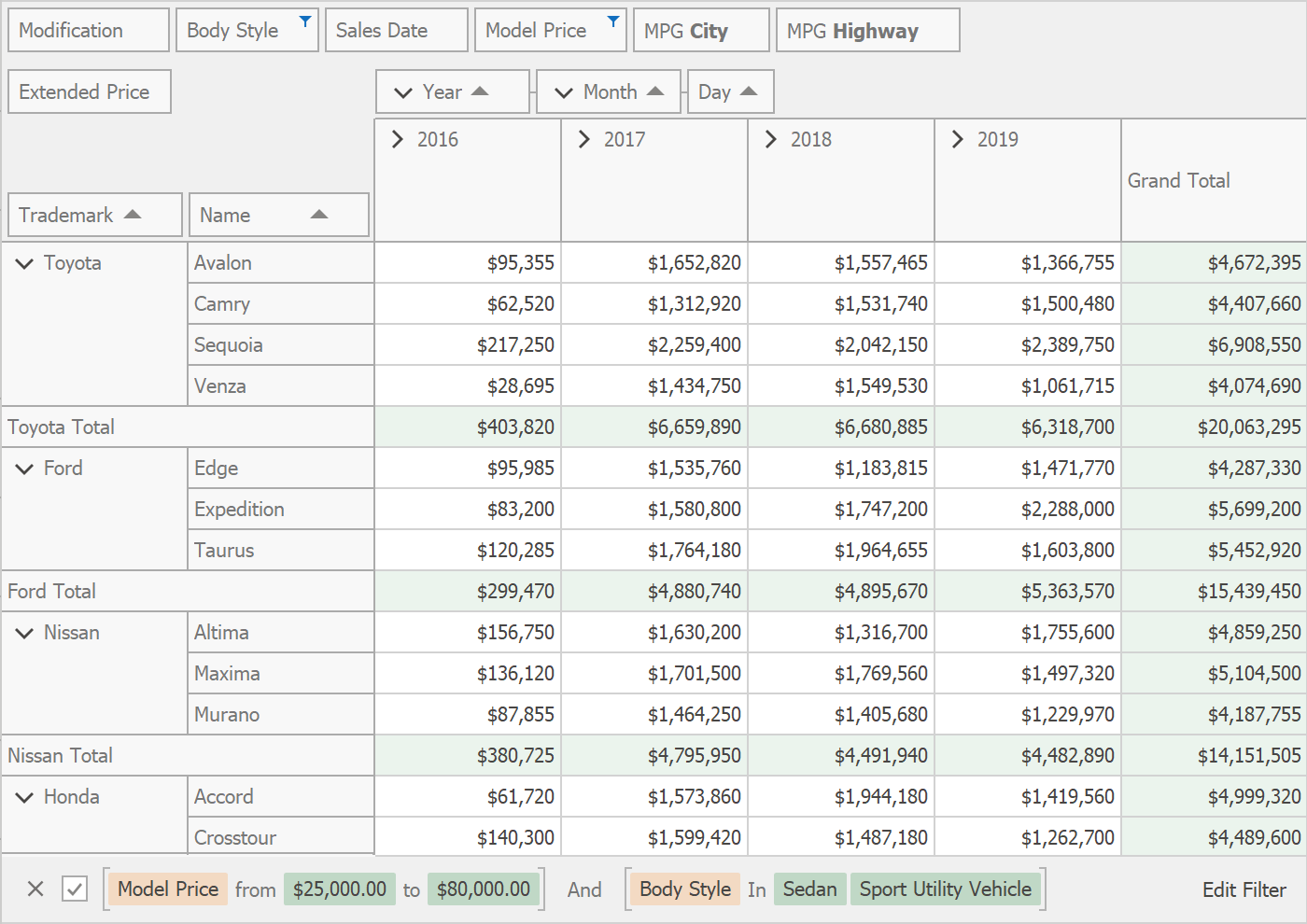Click the $1,603,800 Taurus 2019 cell
Viewport: 1307px width, 924px height.
point(1028,551)
